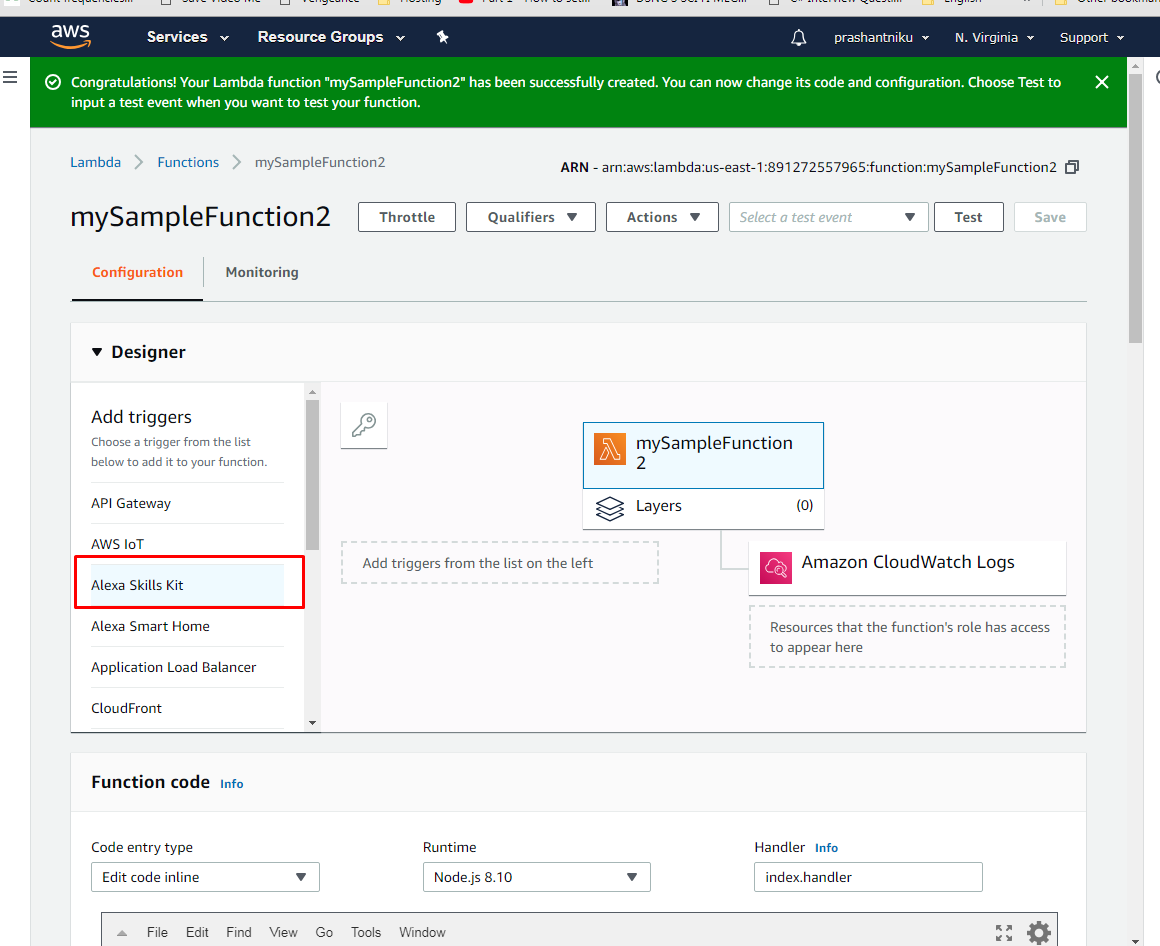Open the Support menu
Screen dimensions: 1160x946
[1092, 37]
